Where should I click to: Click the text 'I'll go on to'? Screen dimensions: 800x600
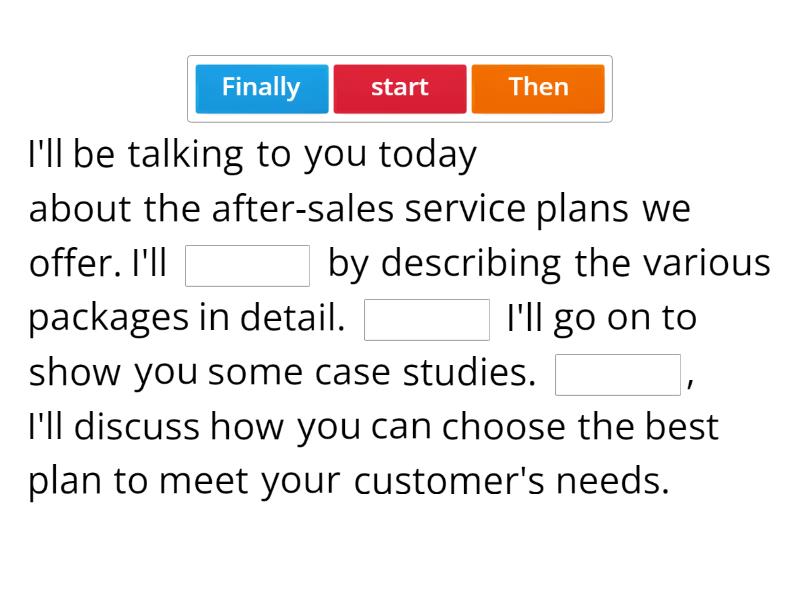tap(602, 318)
